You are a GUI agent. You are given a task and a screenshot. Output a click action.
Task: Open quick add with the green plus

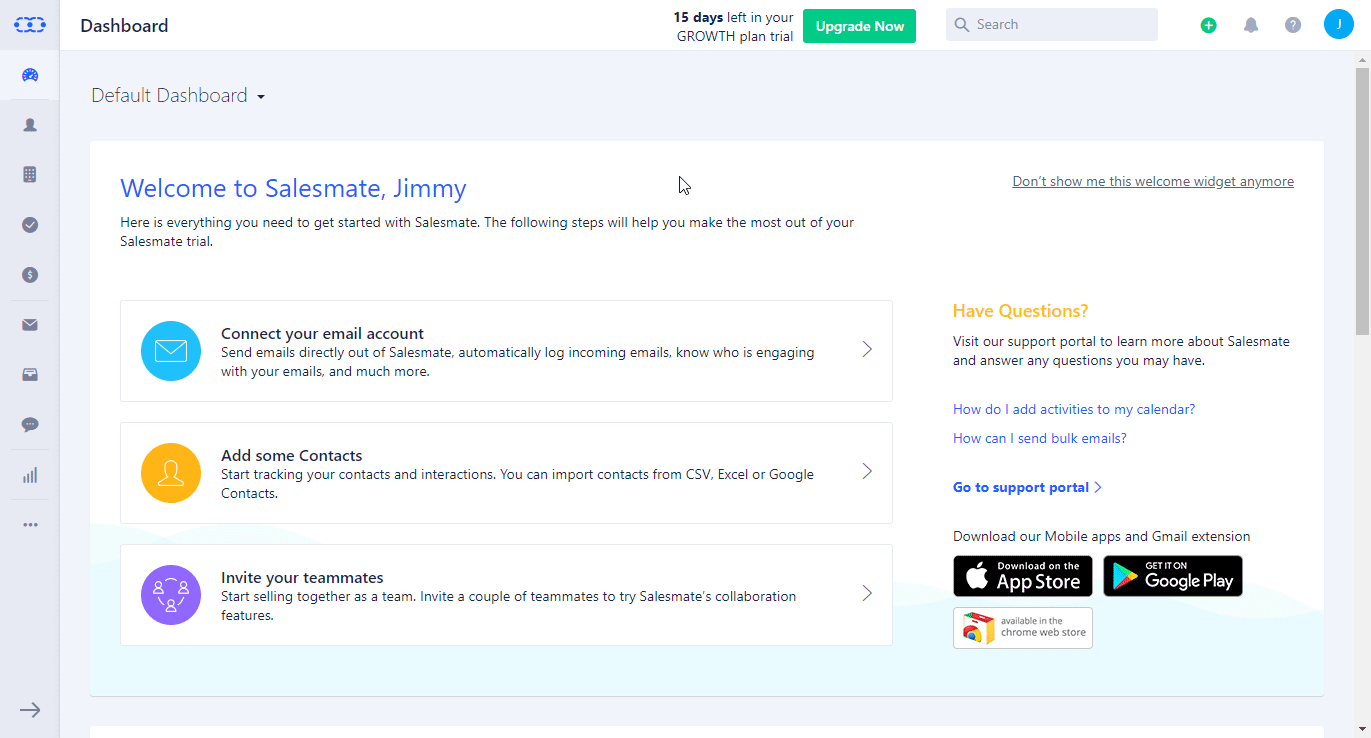click(x=1208, y=25)
